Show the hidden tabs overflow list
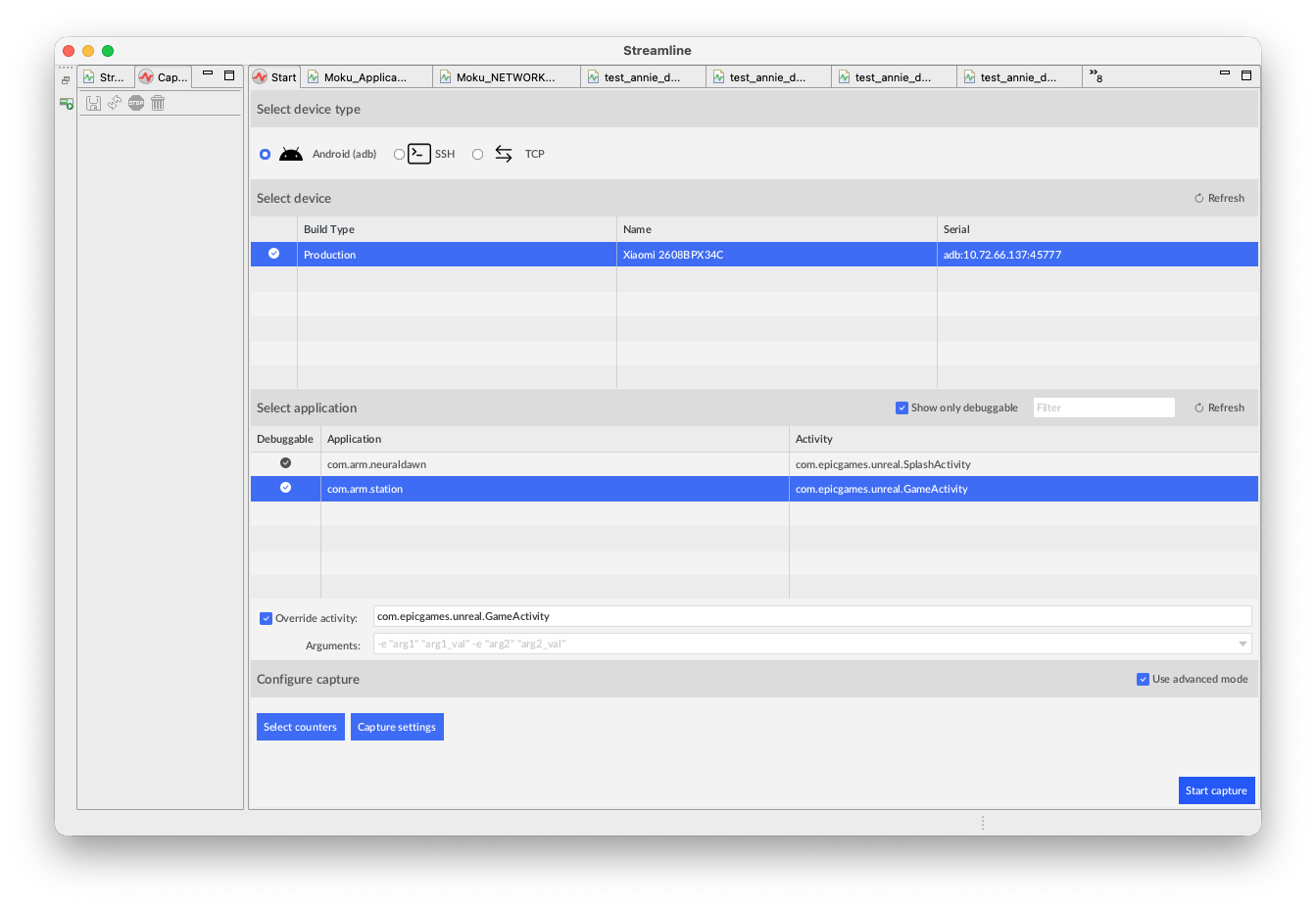1316x908 pixels. point(1096,76)
